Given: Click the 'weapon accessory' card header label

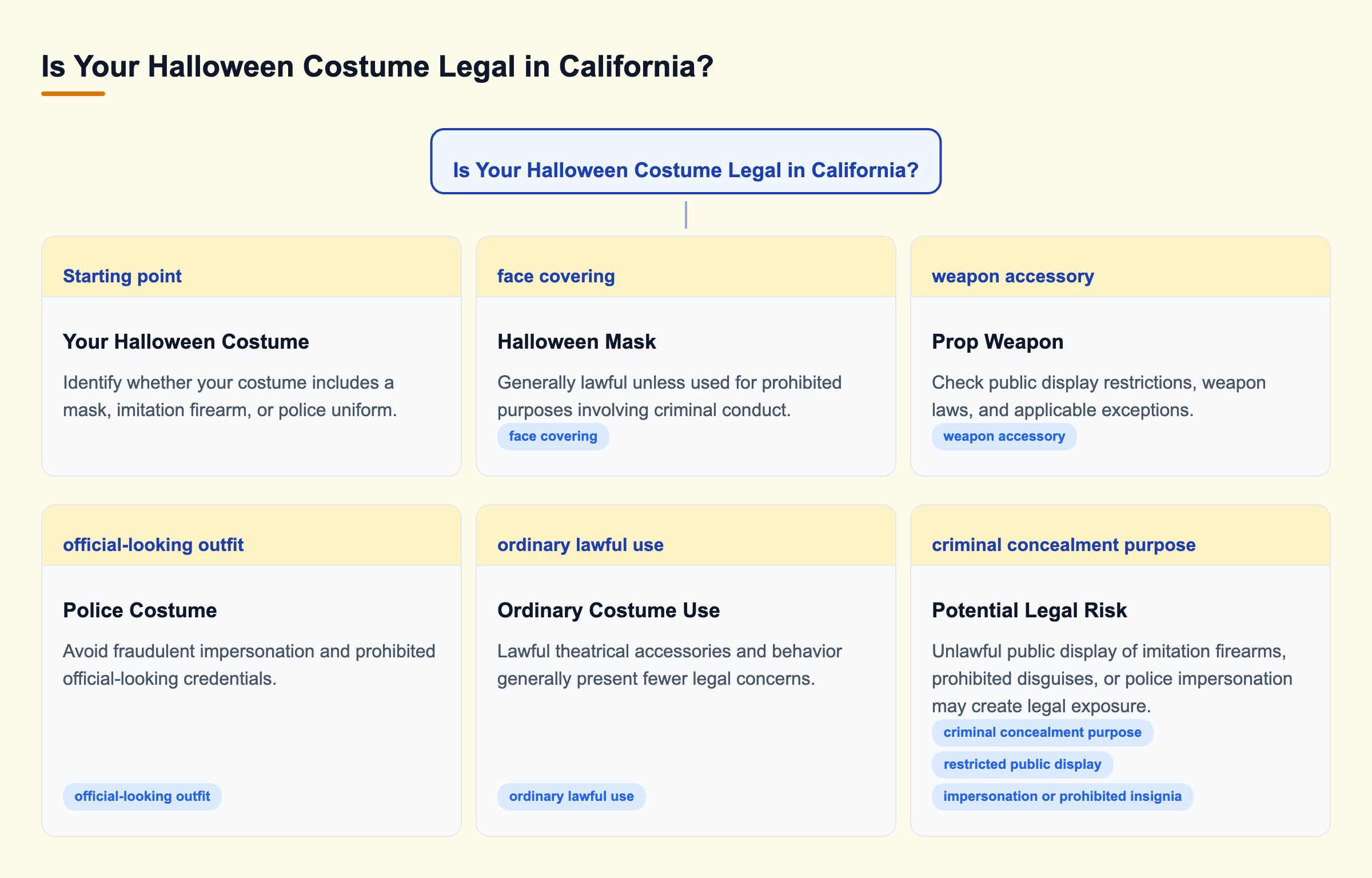Looking at the screenshot, I should click(x=1012, y=276).
